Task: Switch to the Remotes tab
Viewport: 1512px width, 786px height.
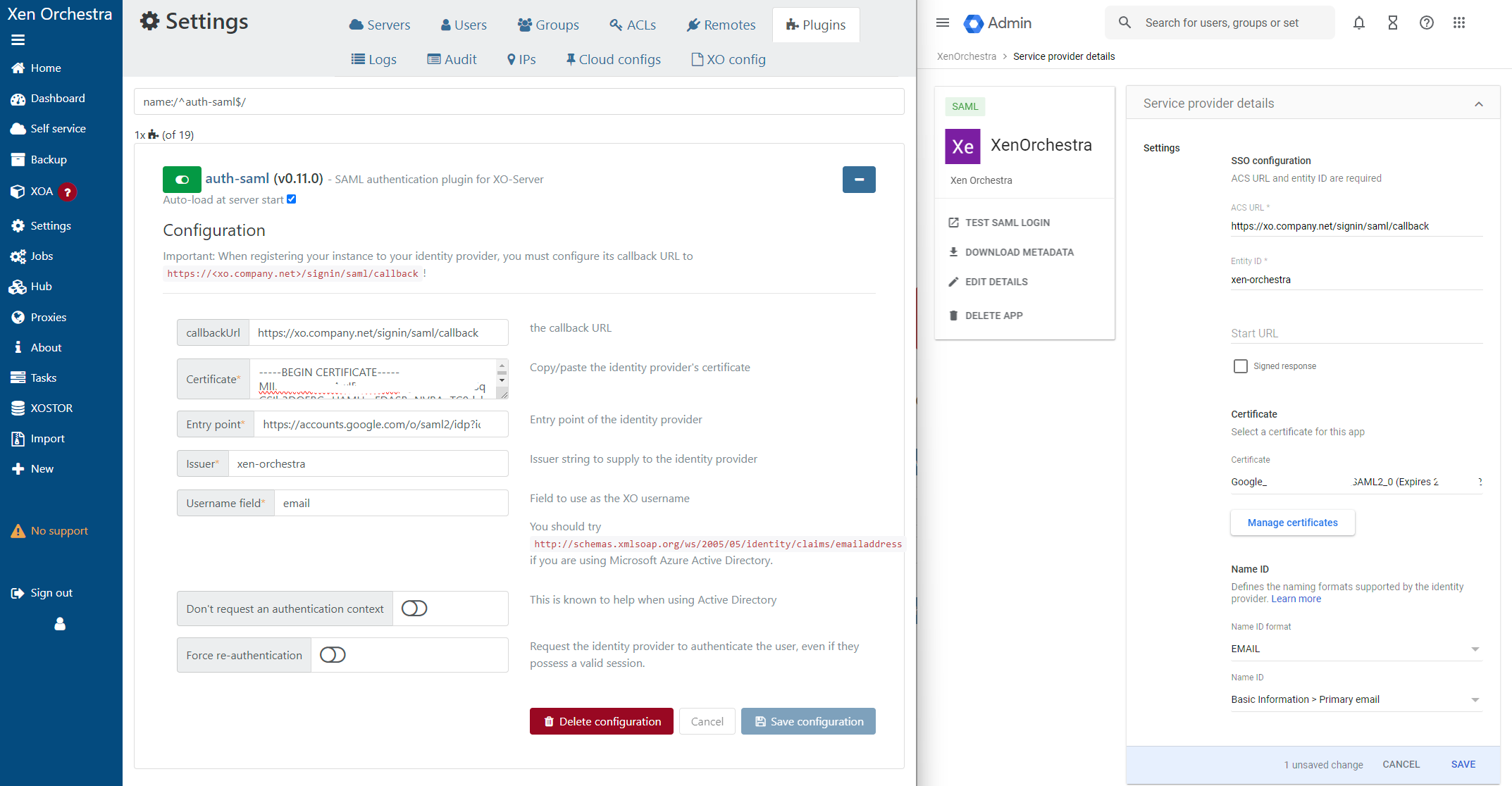Action: tap(721, 25)
